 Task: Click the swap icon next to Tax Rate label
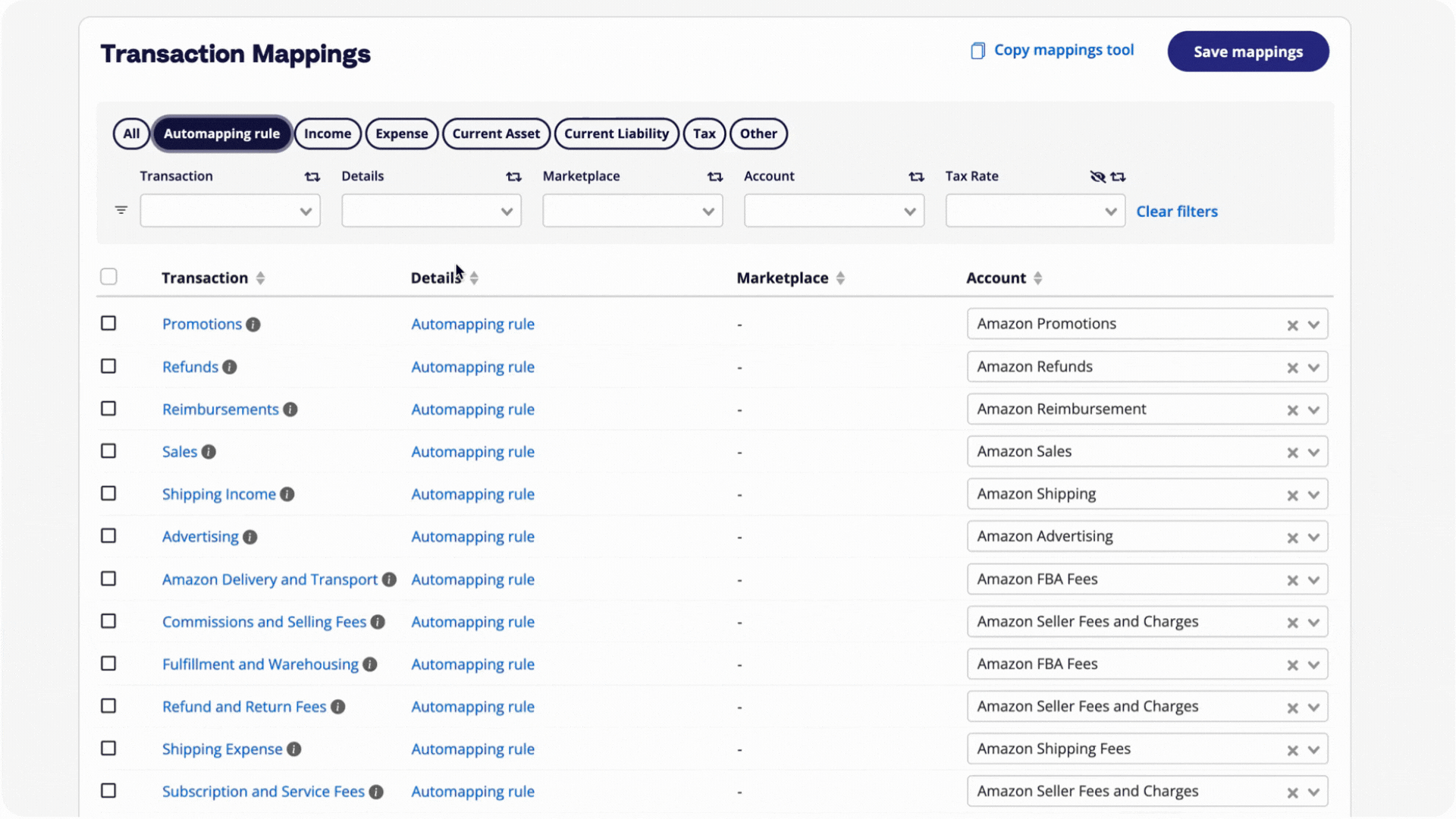[x=1118, y=177]
